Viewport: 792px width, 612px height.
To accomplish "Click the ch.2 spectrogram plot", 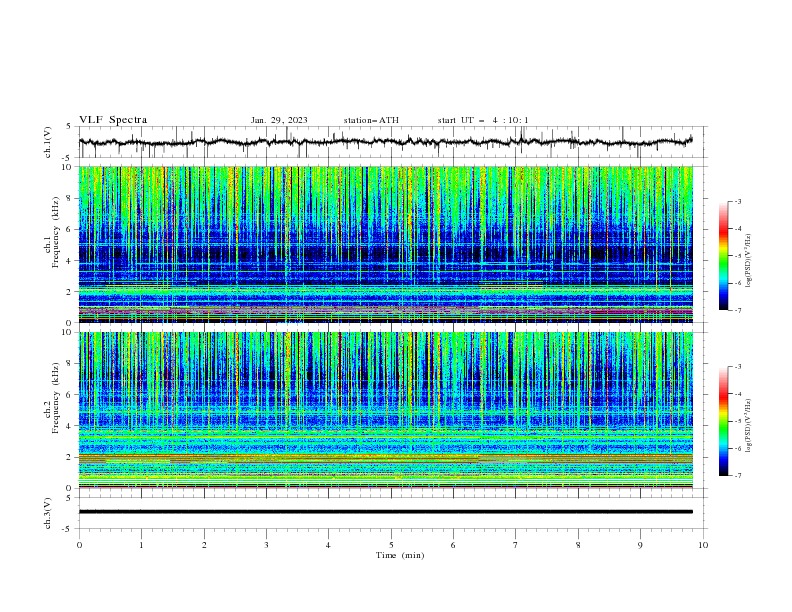I will click(x=386, y=410).
